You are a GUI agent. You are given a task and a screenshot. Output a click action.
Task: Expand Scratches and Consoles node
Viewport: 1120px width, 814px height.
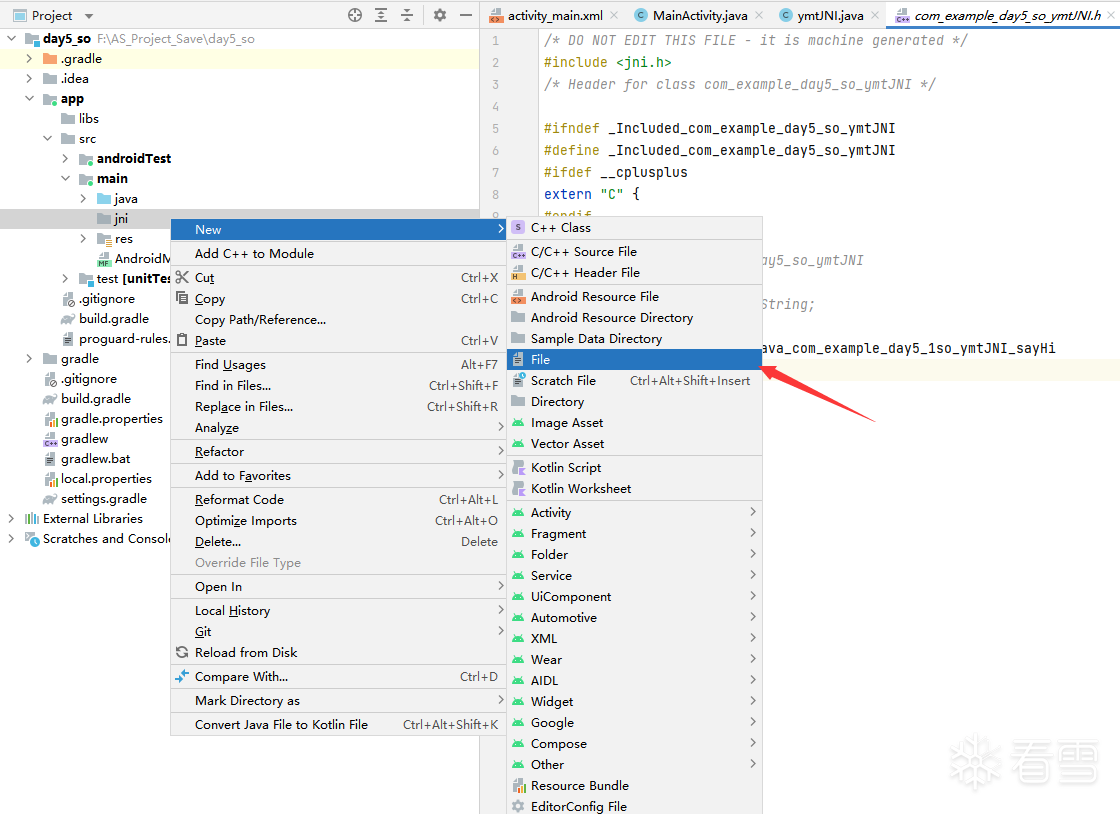coord(11,538)
